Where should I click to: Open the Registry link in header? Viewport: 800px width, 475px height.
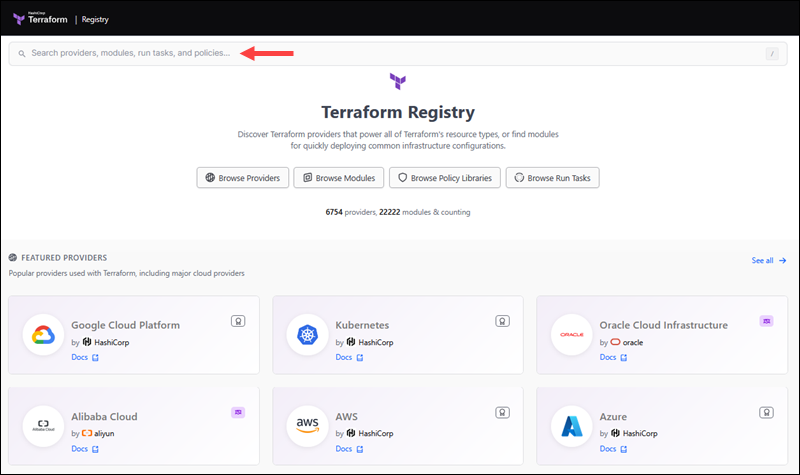(95, 19)
